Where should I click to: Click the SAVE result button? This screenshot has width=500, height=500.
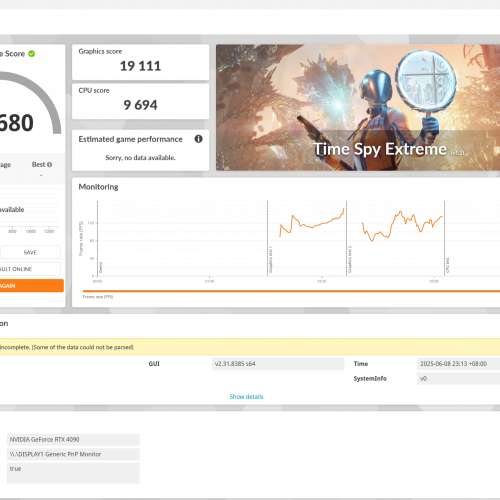coord(30,252)
